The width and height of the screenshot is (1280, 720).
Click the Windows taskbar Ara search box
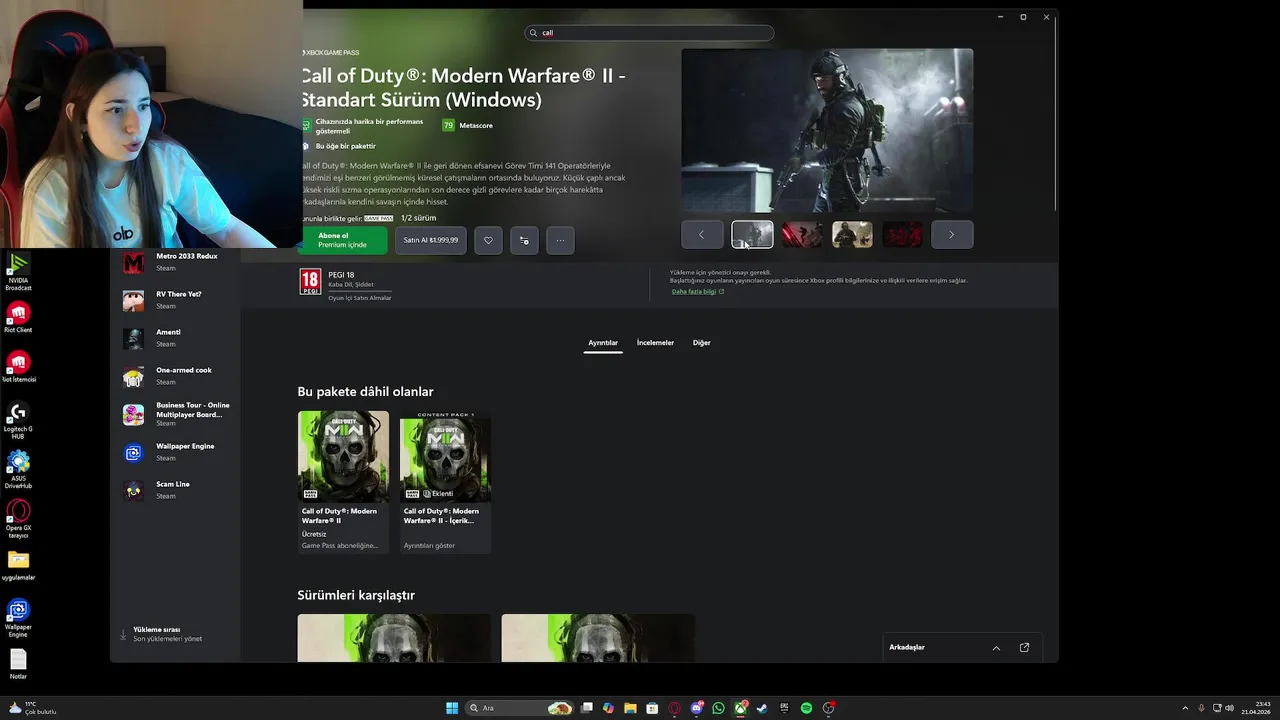pyautogui.click(x=519, y=708)
